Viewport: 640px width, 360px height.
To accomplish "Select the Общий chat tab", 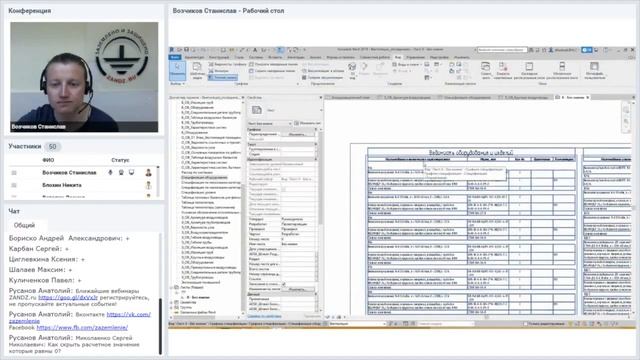I will click(24, 225).
